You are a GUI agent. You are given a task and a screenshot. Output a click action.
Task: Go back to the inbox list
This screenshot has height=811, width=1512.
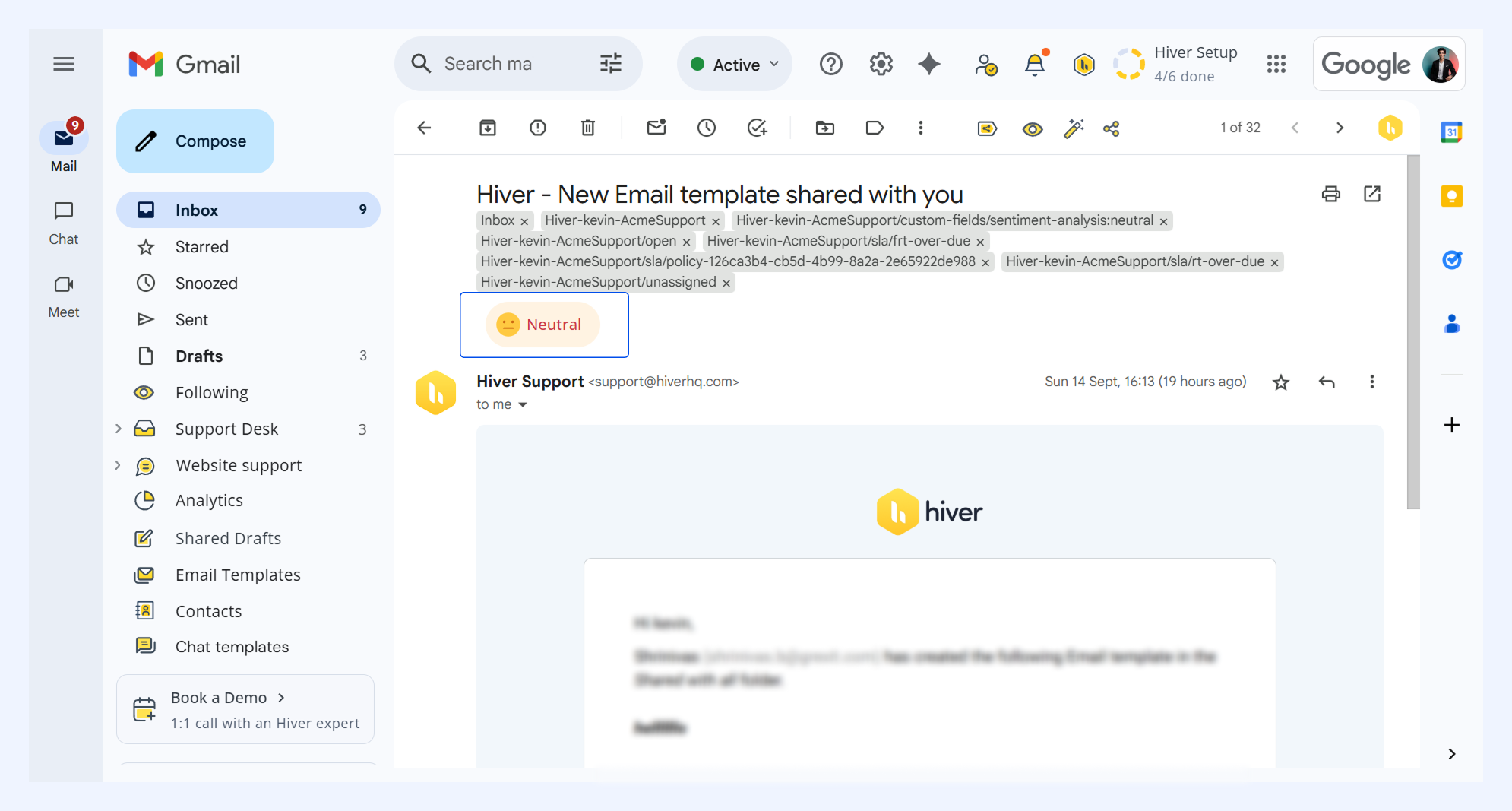pos(425,128)
